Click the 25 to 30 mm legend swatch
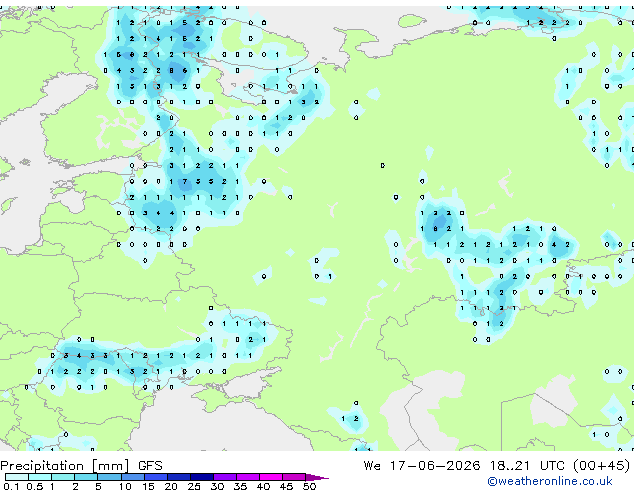 pyautogui.click(x=201, y=477)
